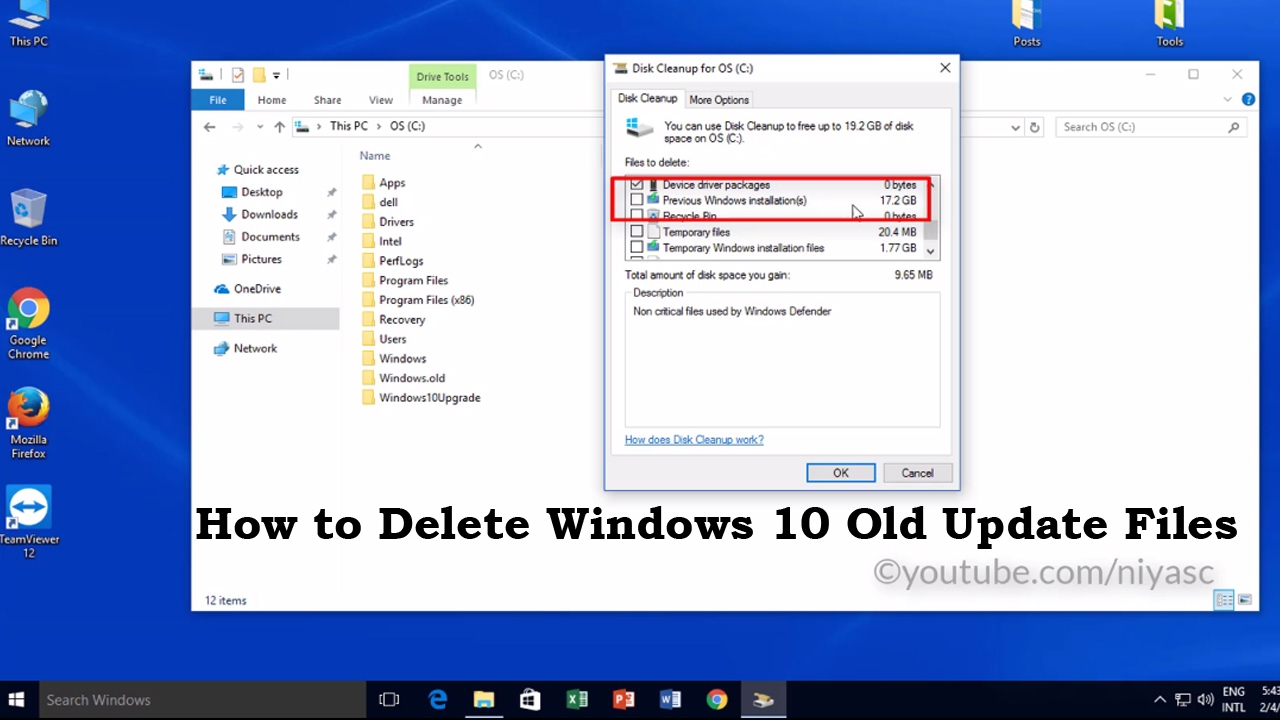1280x720 pixels.
Task: Select the Disk Cleanup tab
Action: coord(647,98)
